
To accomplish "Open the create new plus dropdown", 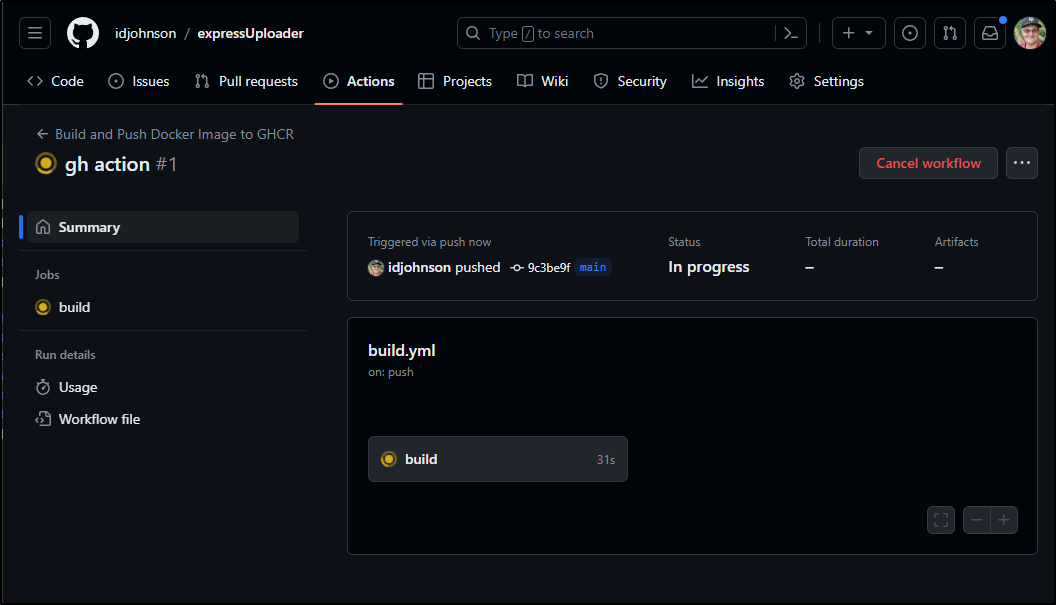I will [859, 33].
